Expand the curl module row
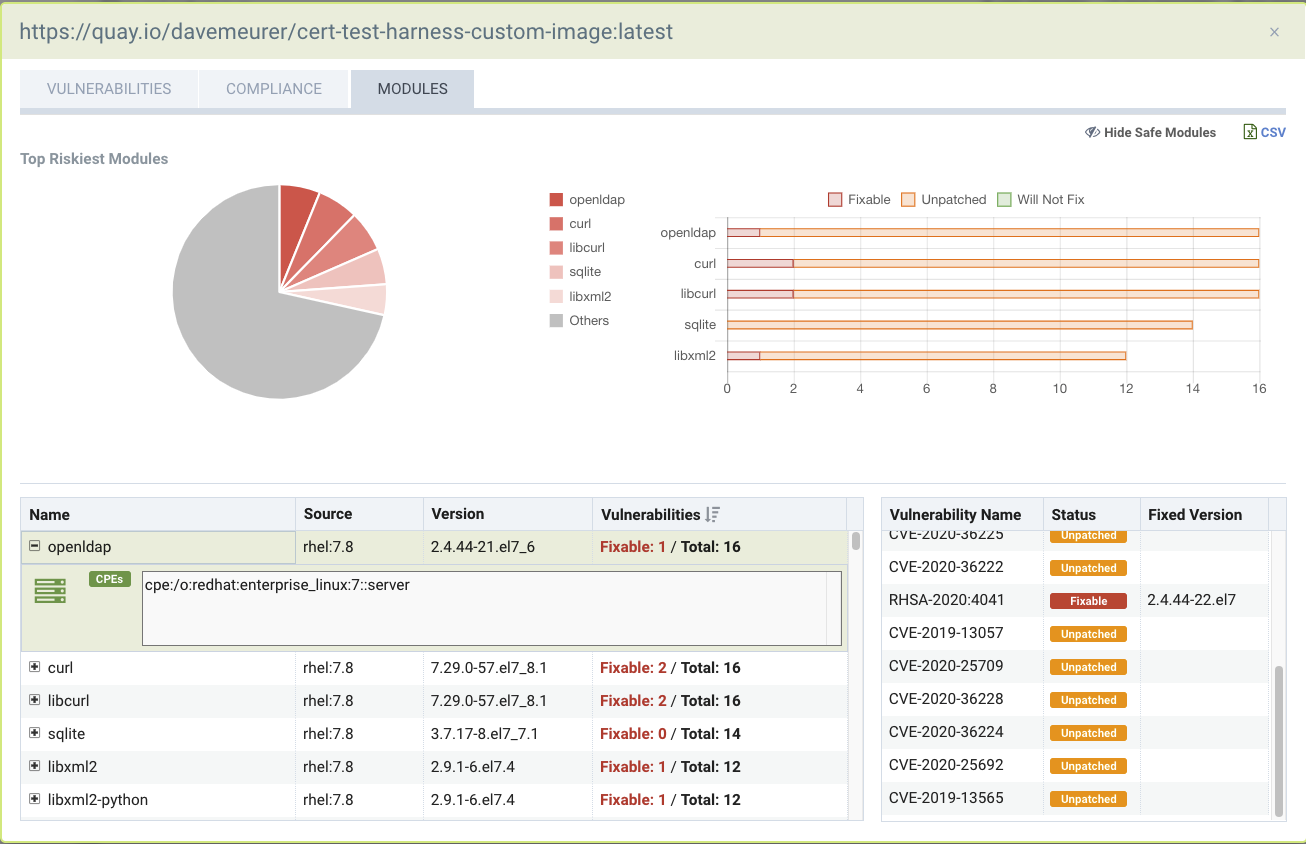Viewport: 1306px width, 844px height. (33, 667)
